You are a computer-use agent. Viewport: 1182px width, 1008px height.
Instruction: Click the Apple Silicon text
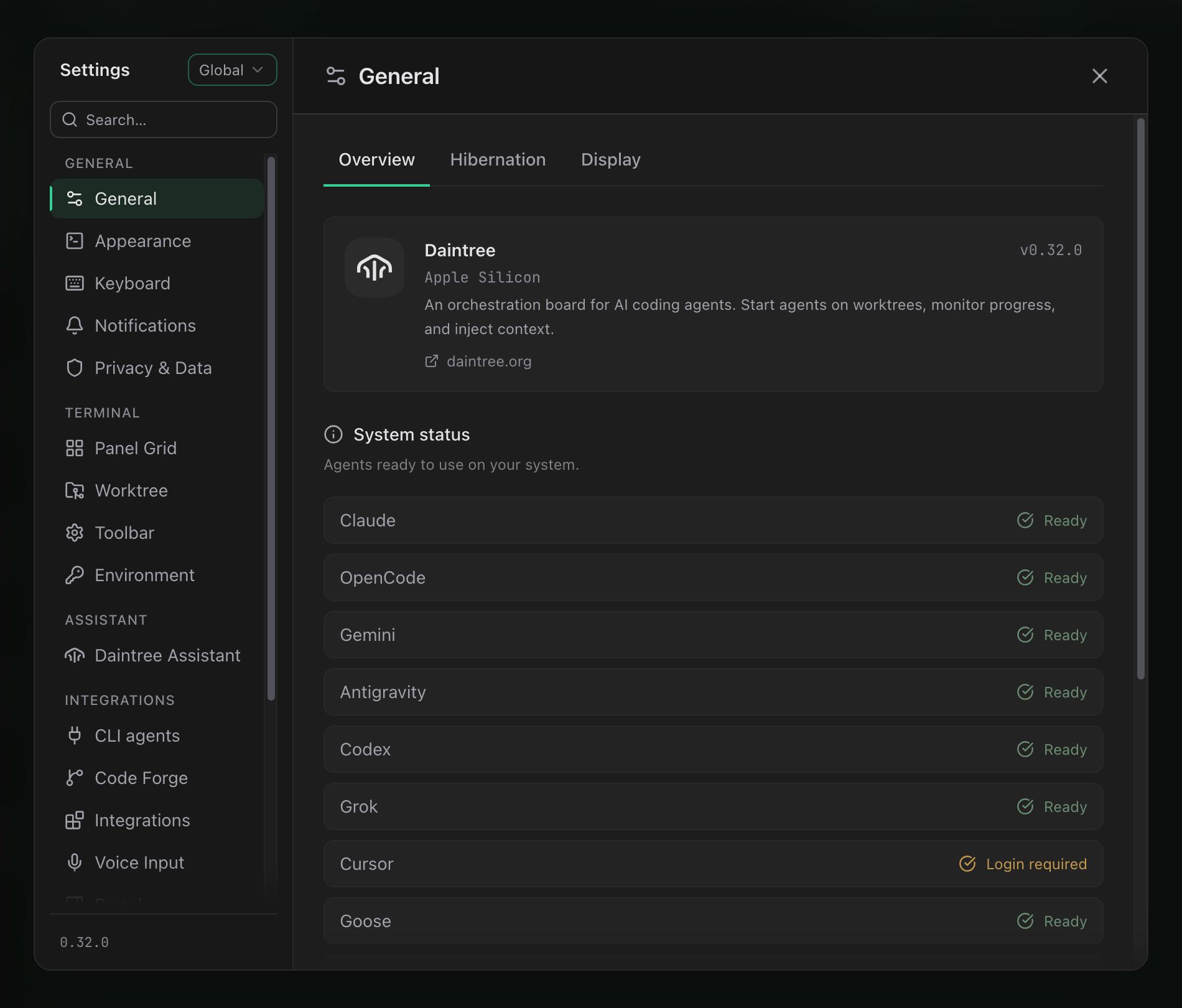[482, 278]
